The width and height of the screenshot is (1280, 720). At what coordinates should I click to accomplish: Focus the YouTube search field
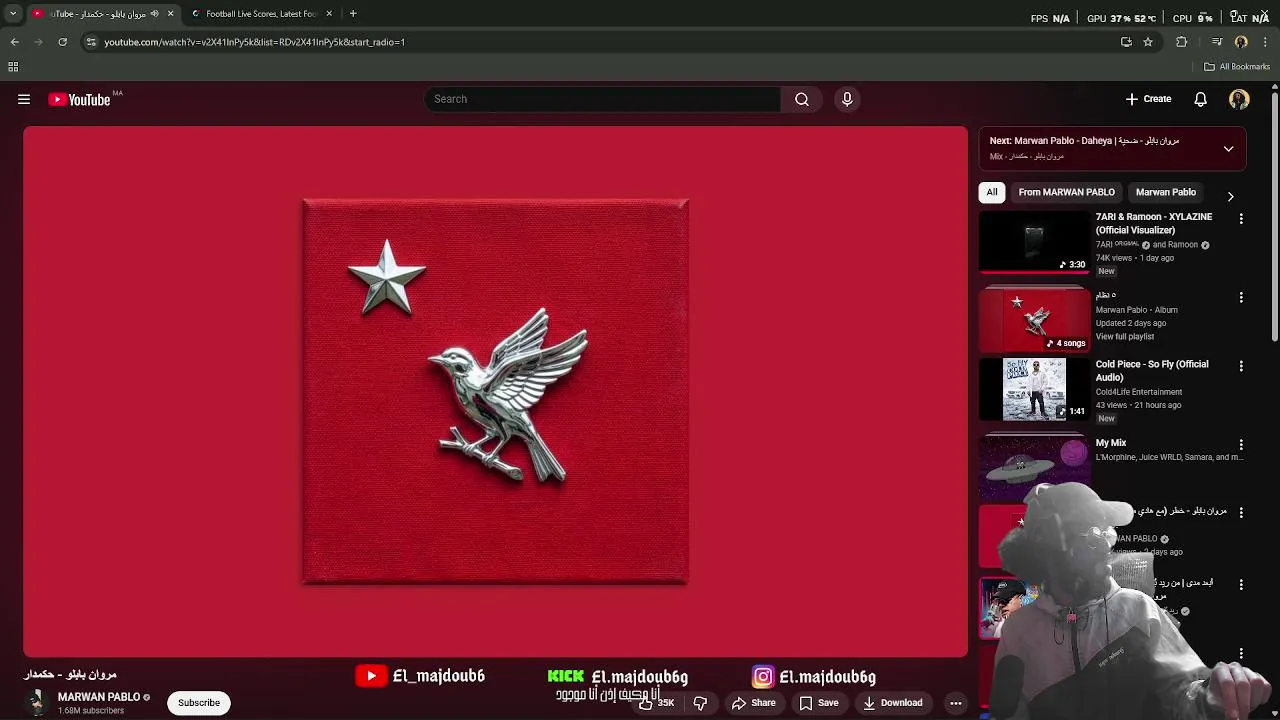point(602,99)
